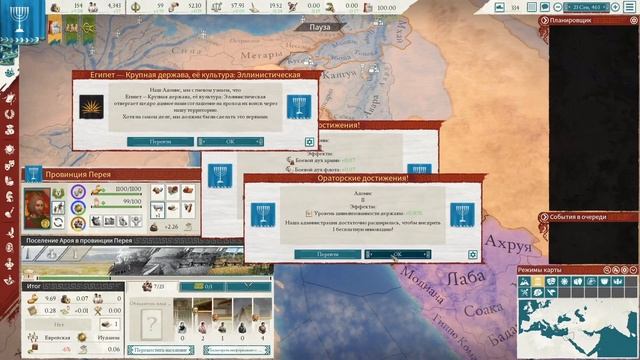Viewport: 640px width, 360px height.
Task: Collapse the События в очереди panel
Action: click(544, 217)
